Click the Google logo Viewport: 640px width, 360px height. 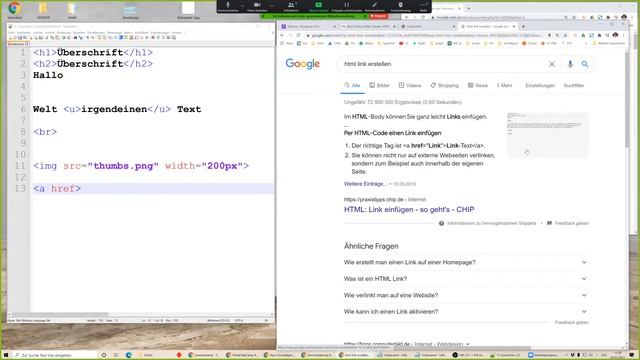point(302,64)
